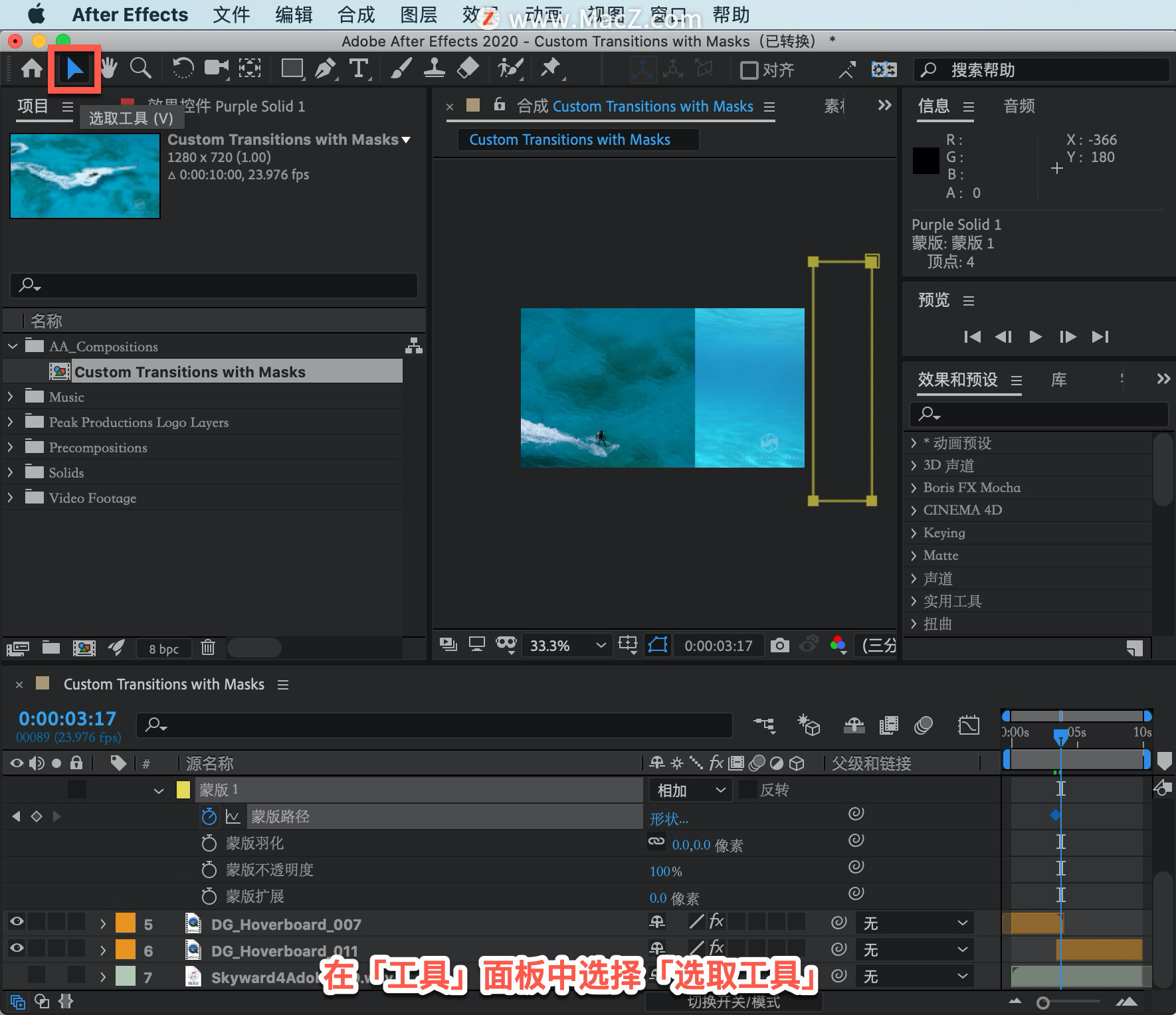Screen dimensions: 1176x1015
Task: Open the composition mini-flowchart icon in timeline
Action: [764, 725]
